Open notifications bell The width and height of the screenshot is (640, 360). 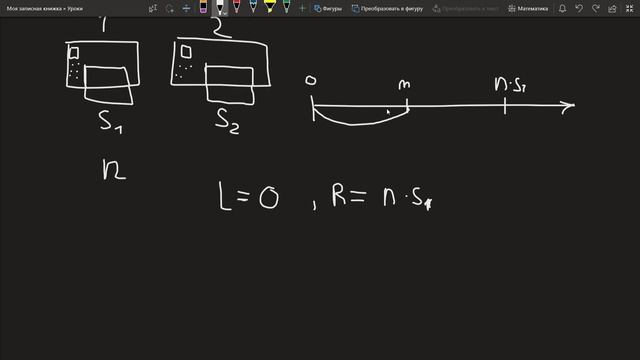[562, 9]
